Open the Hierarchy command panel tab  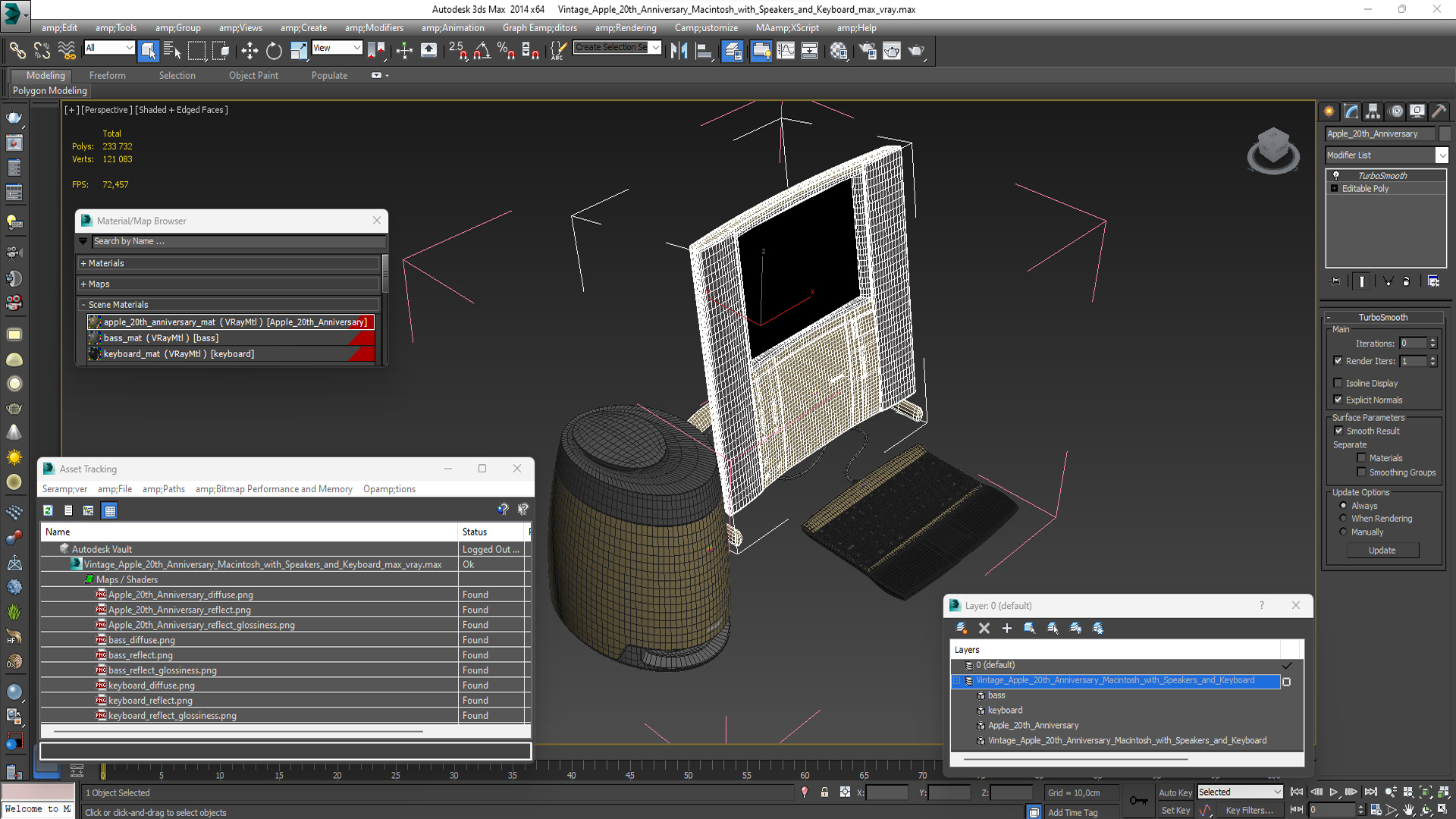[x=1373, y=111]
